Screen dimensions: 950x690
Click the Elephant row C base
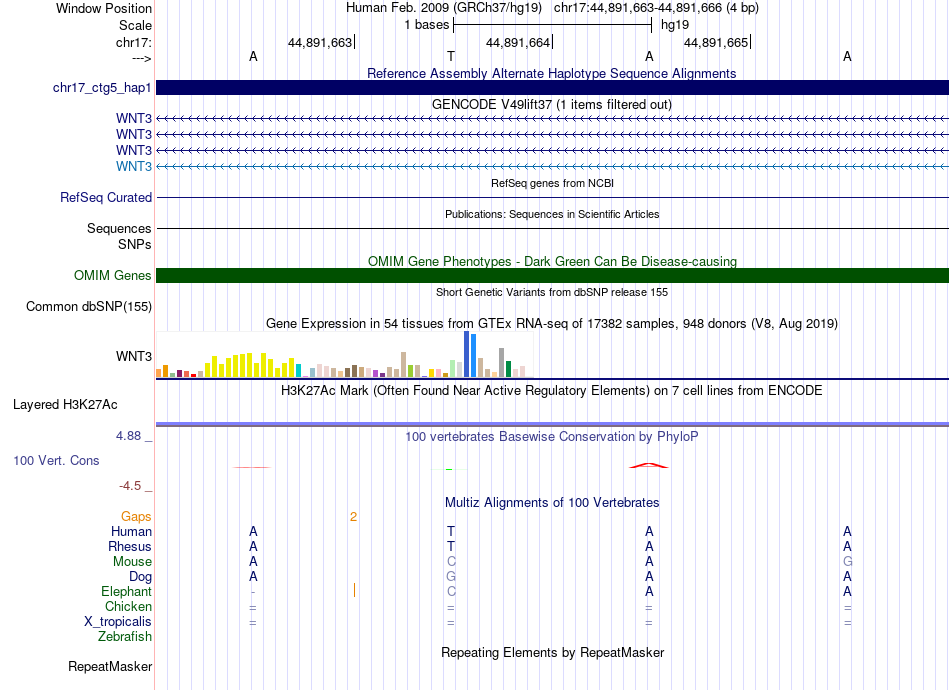pos(451,591)
